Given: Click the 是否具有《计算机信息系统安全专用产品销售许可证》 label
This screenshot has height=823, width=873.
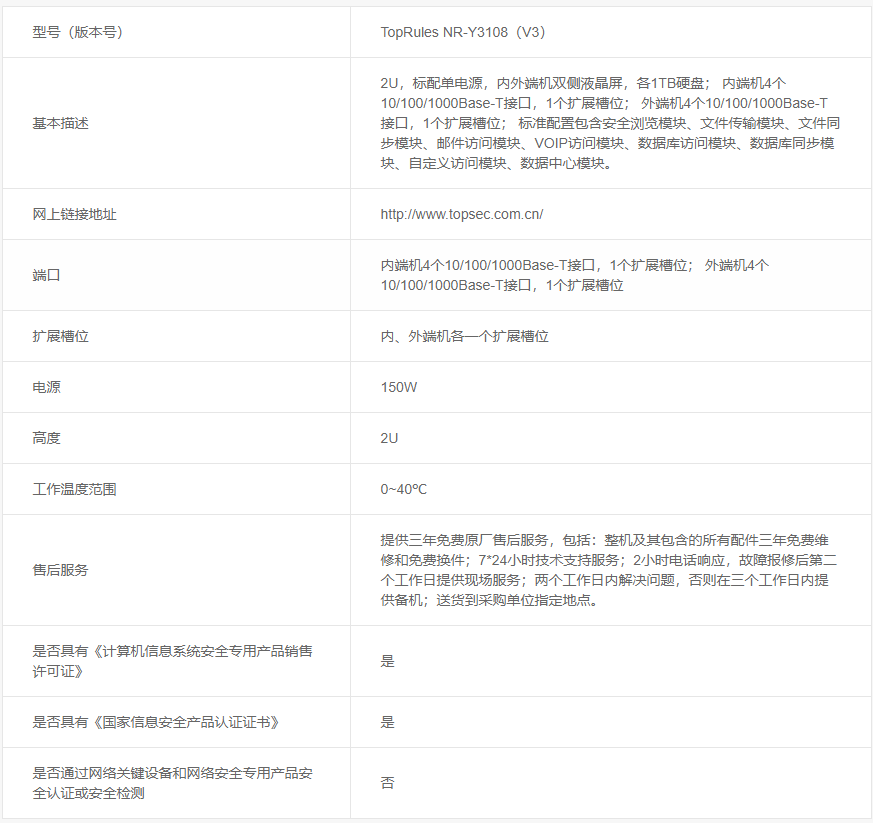Looking at the screenshot, I should 173,661.
